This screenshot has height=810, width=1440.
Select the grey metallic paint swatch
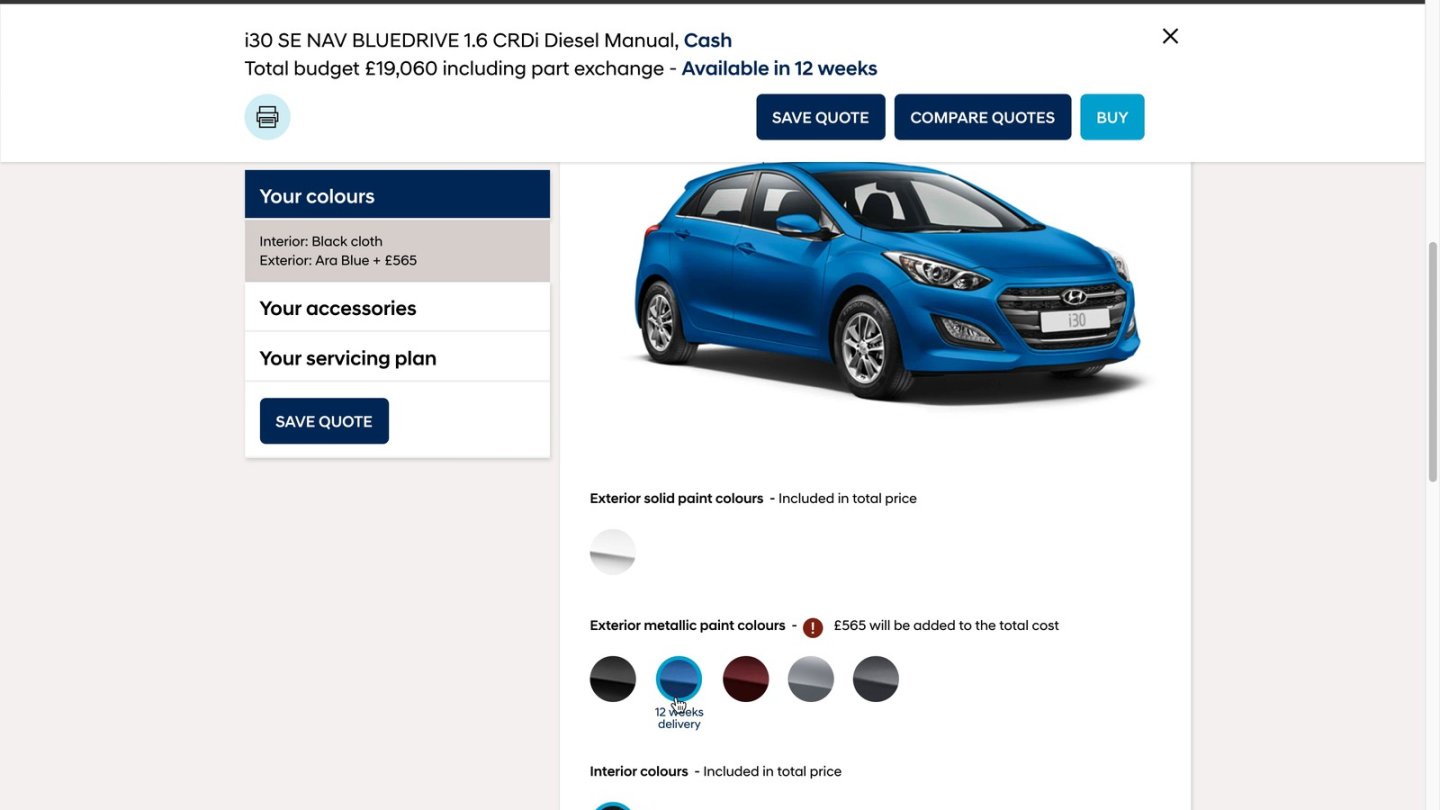875,678
